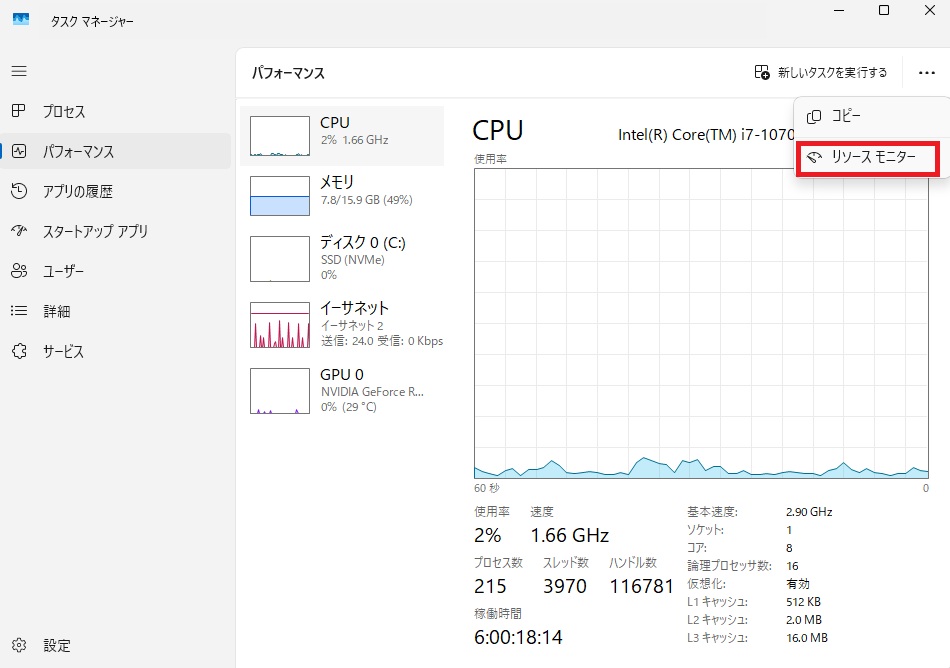Screen dimensions: 950x668
Task: Open the ユーザー users icon
Action: coord(19,271)
